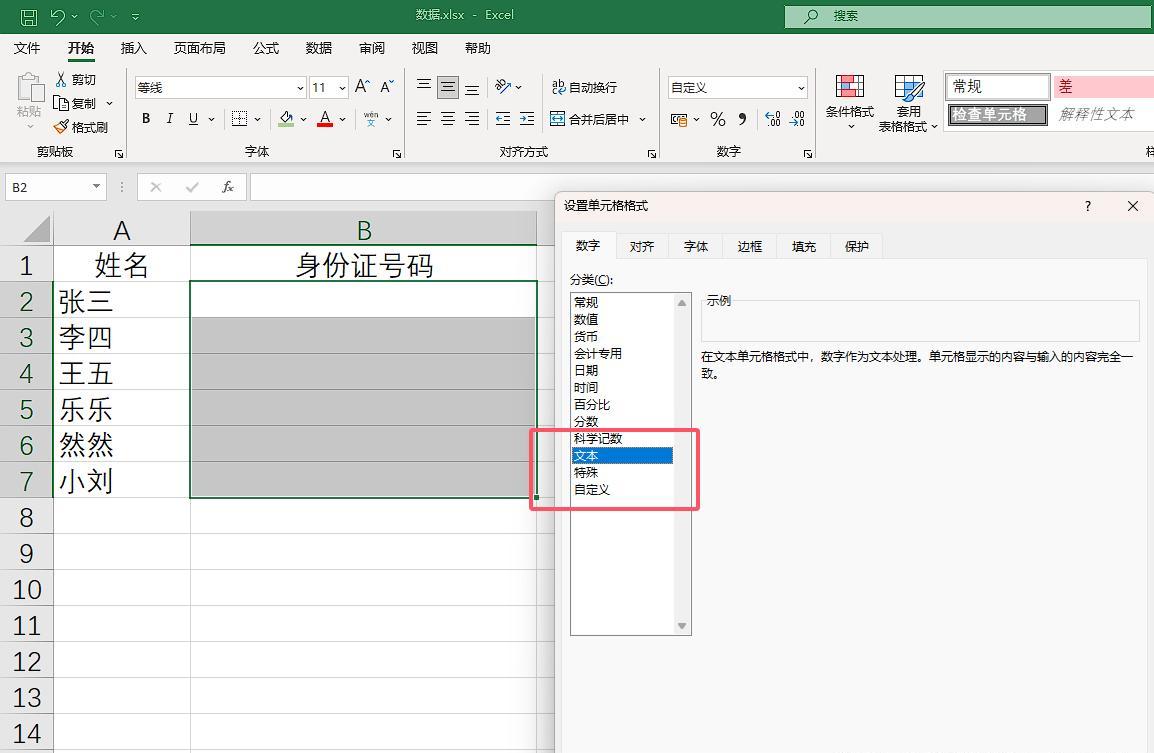Decrease font size with smaller A icon
The image size is (1154, 753).
point(387,87)
